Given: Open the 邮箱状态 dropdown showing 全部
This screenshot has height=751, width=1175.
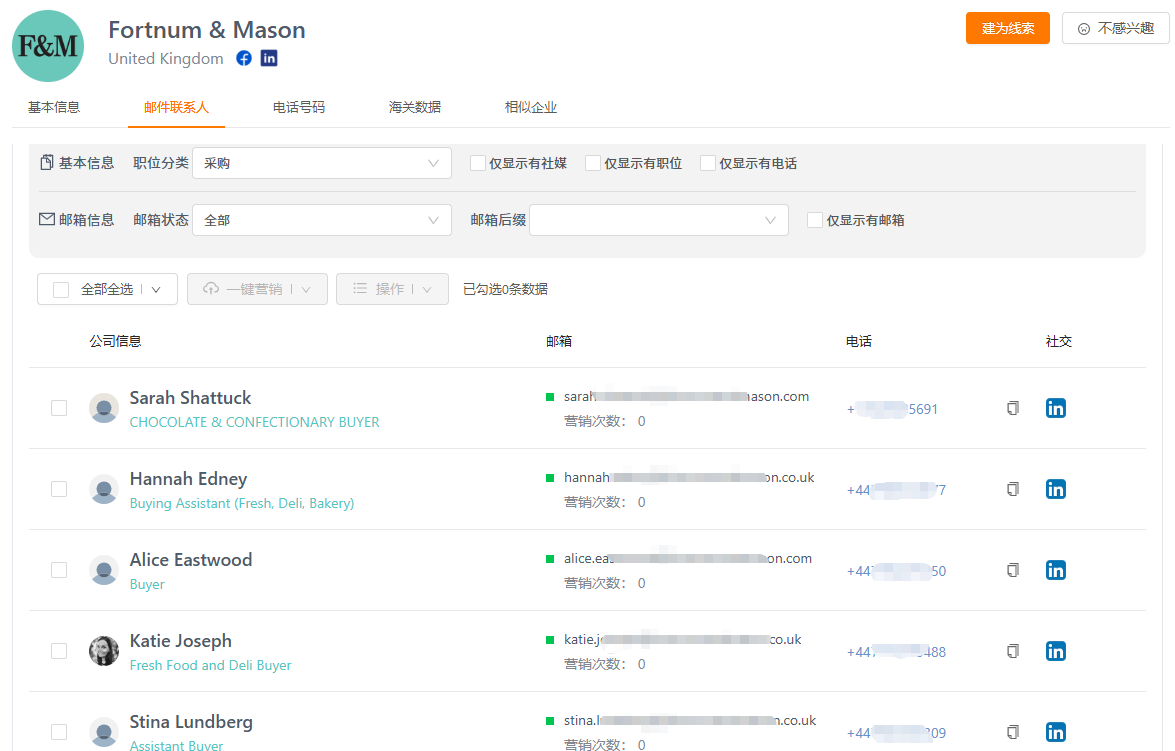Looking at the screenshot, I should click(x=322, y=220).
